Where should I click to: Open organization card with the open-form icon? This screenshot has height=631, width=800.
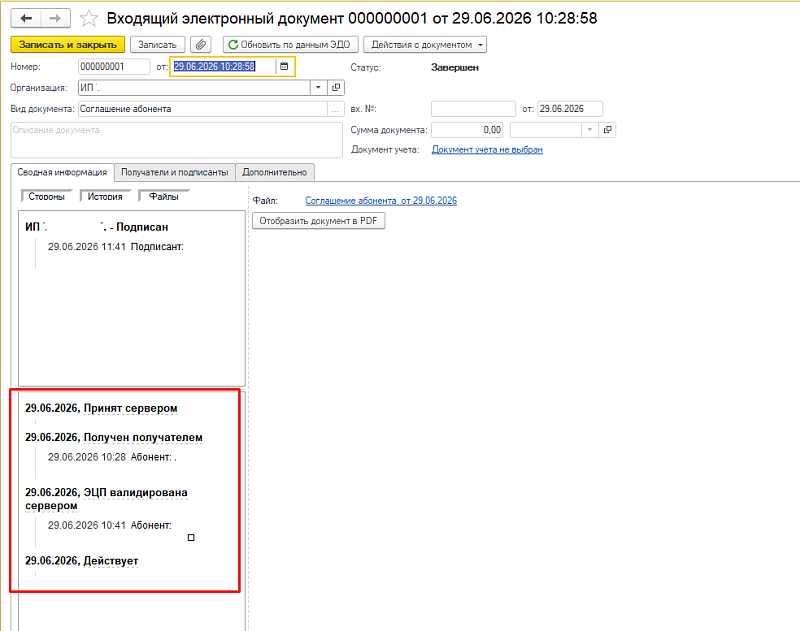point(336,88)
